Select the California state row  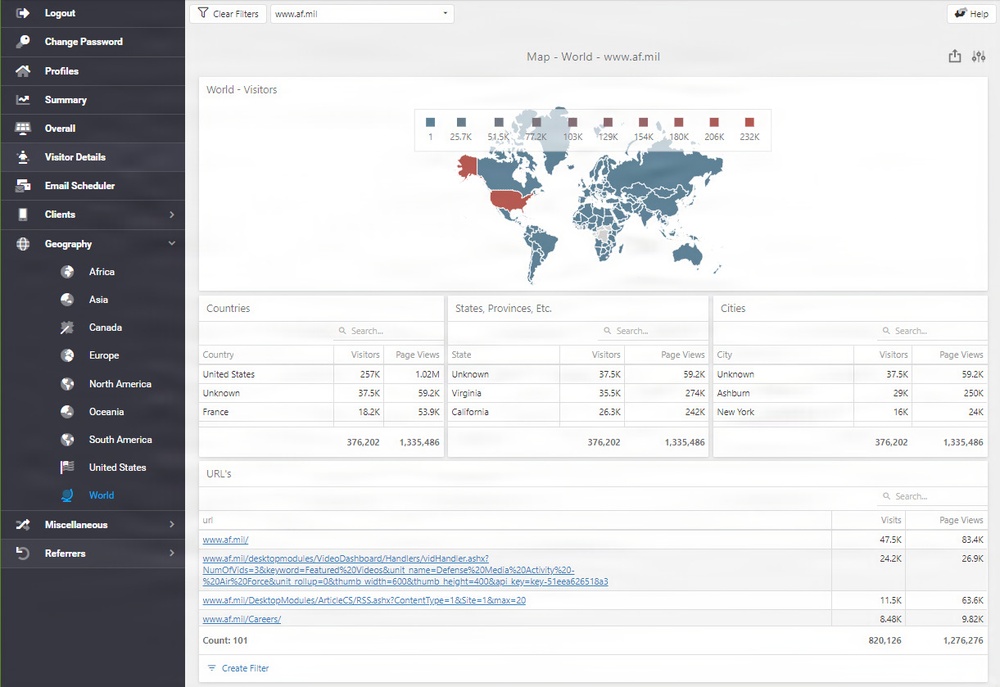click(x=578, y=412)
